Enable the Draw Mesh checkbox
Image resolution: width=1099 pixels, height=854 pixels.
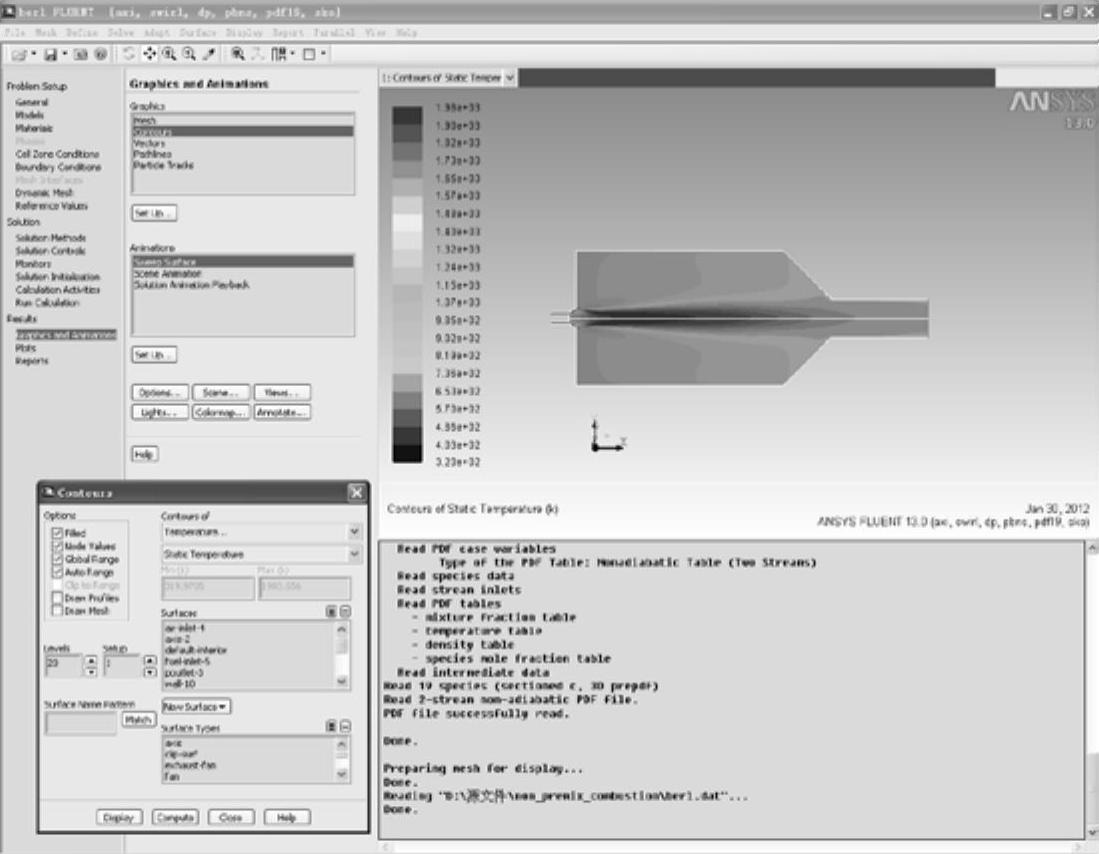pos(56,610)
